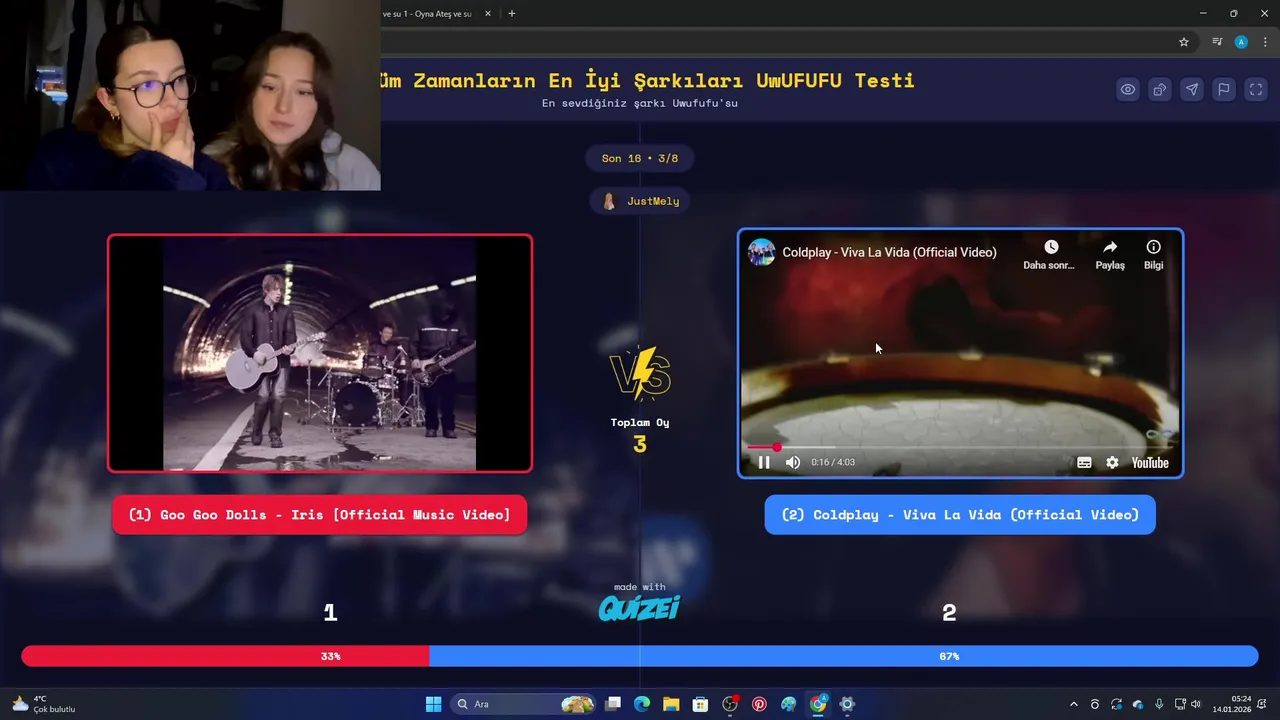This screenshot has height=720, width=1280.
Task: Close the Oyna Ateş ve su tab
Action: coord(487,14)
